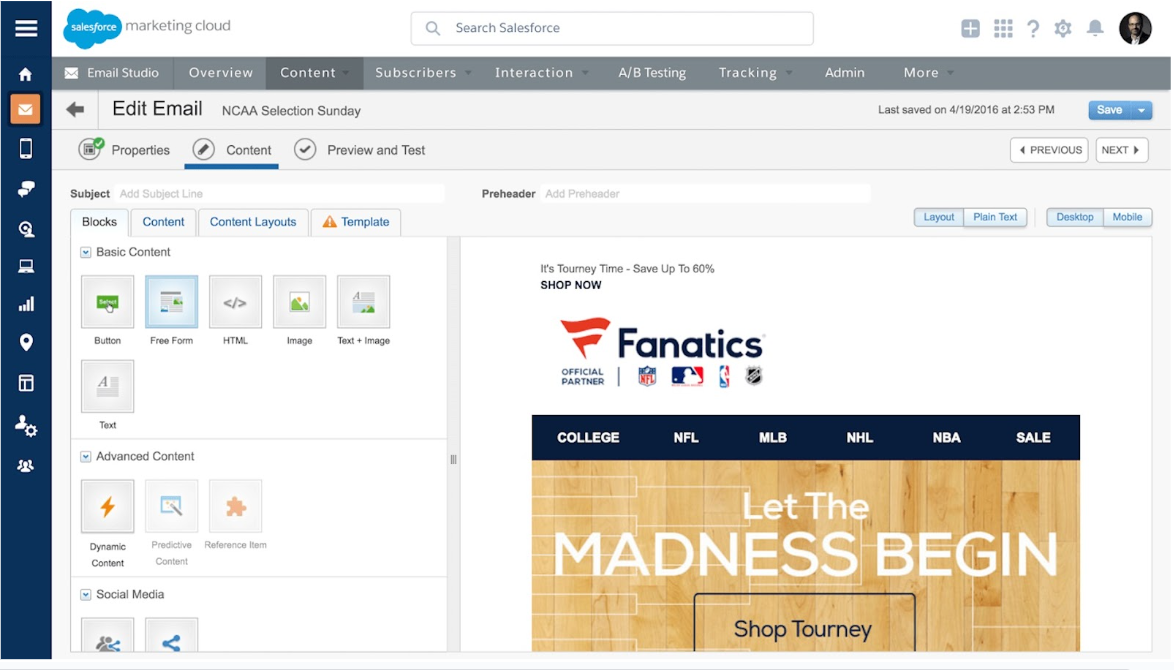Go to the Preview and Test step
This screenshot has height=670, width=1174.
pos(376,150)
